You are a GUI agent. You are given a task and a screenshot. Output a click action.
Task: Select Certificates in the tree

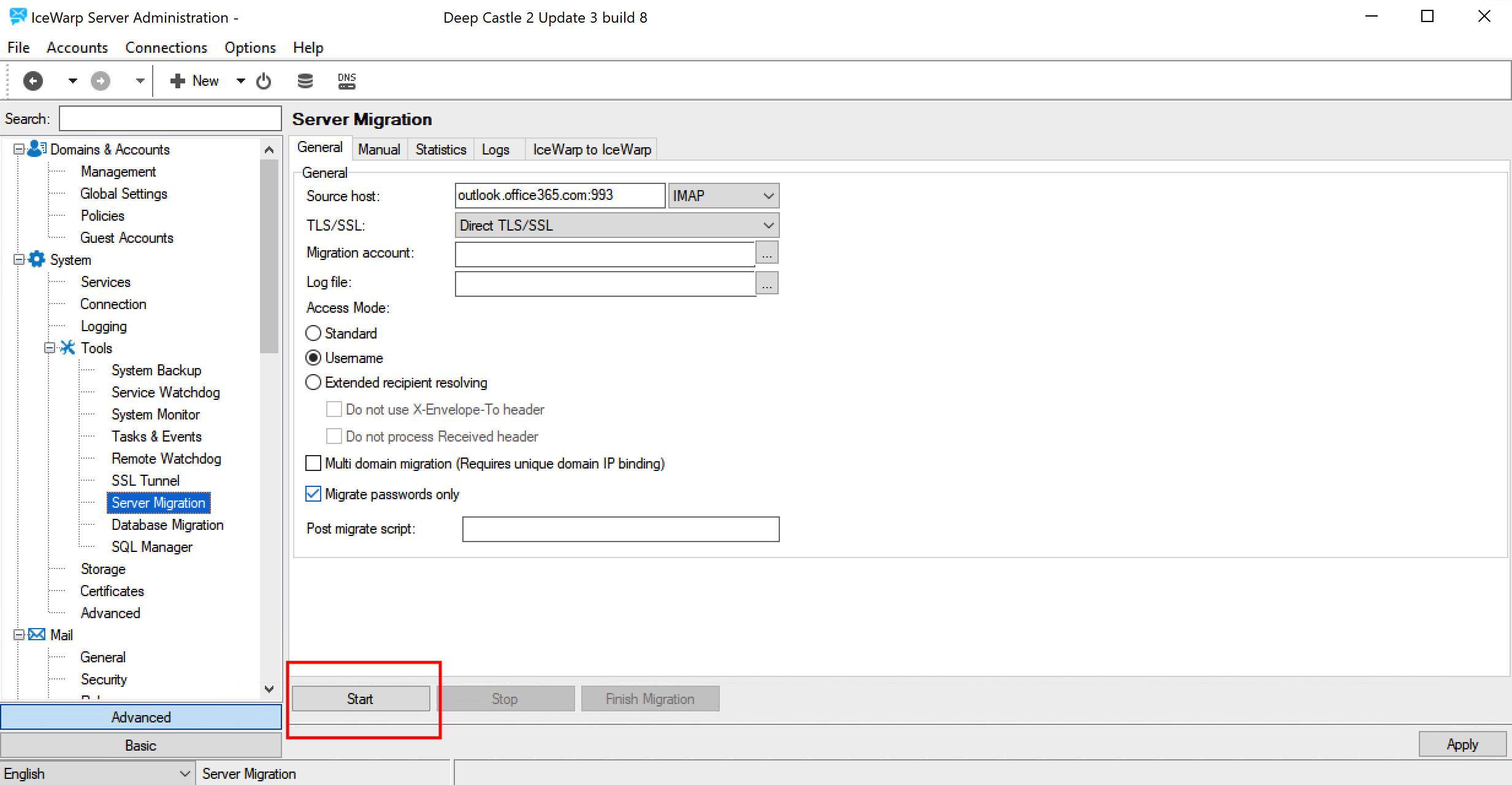click(x=112, y=591)
